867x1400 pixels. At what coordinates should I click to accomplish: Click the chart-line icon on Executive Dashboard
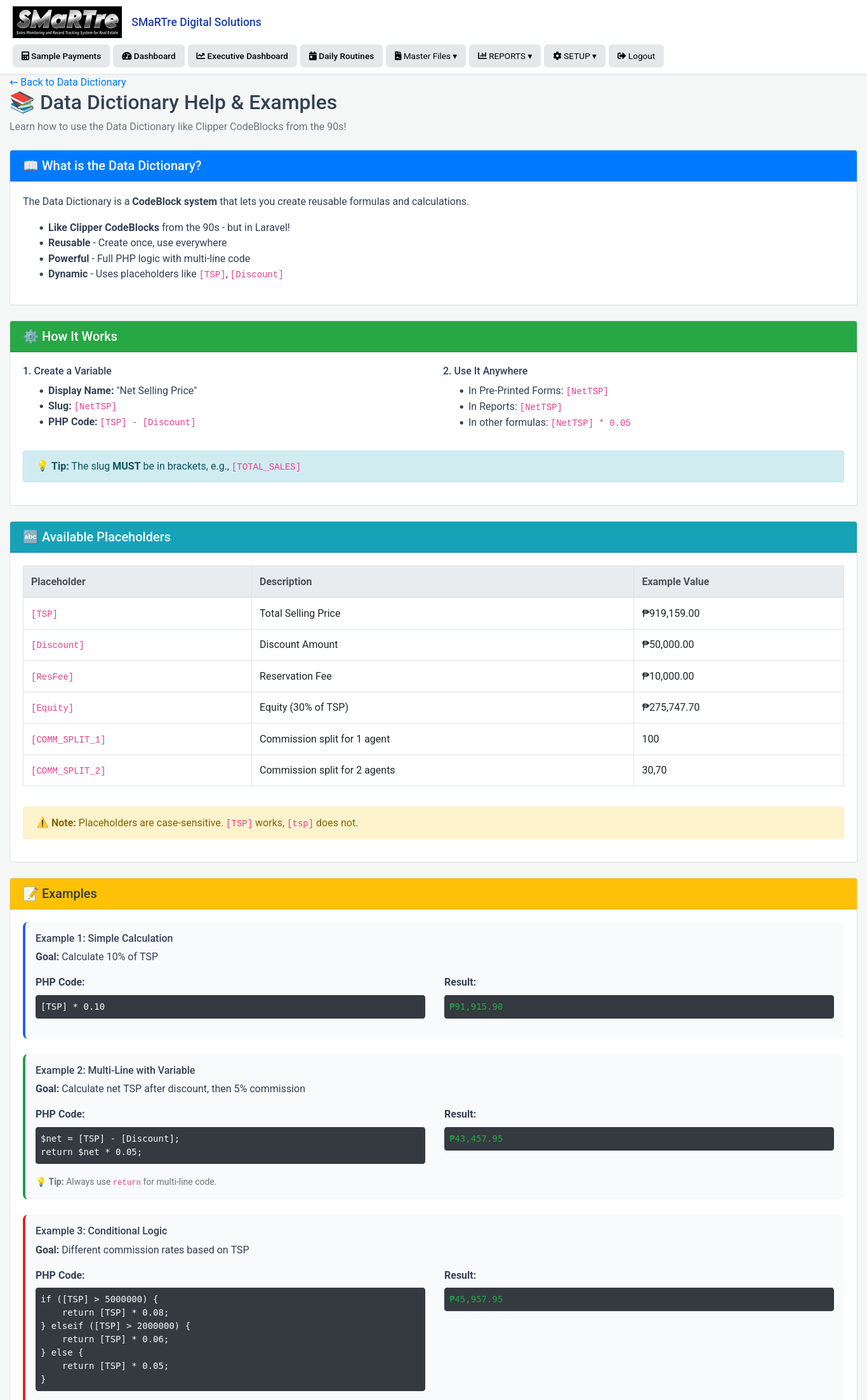point(201,56)
